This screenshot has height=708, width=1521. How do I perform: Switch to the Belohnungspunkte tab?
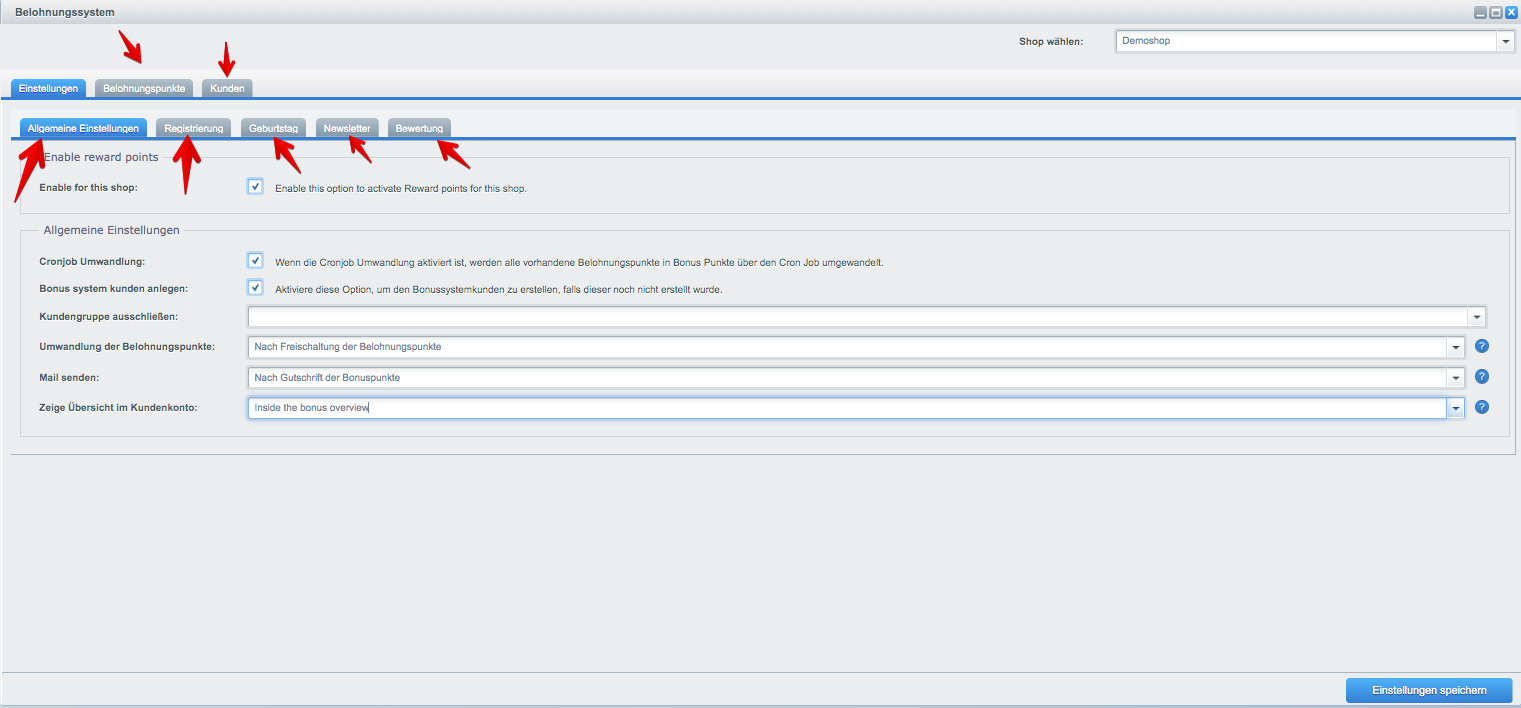tap(144, 88)
